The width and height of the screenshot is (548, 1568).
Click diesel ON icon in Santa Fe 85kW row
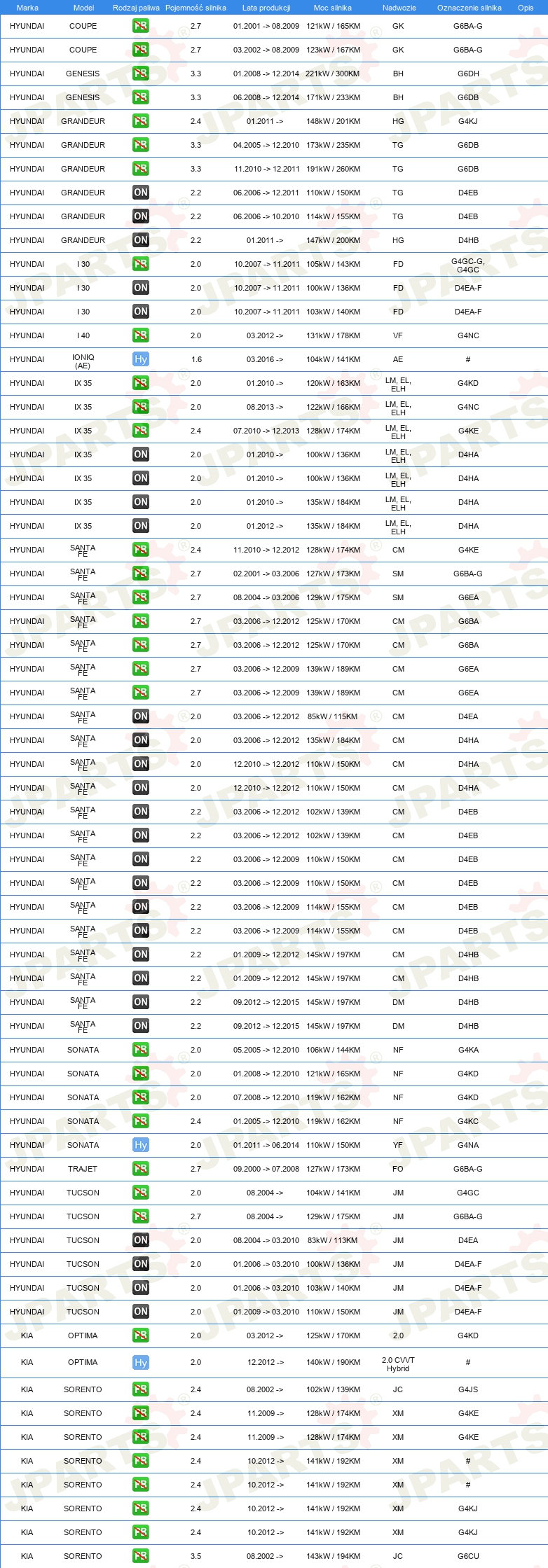[x=140, y=716]
